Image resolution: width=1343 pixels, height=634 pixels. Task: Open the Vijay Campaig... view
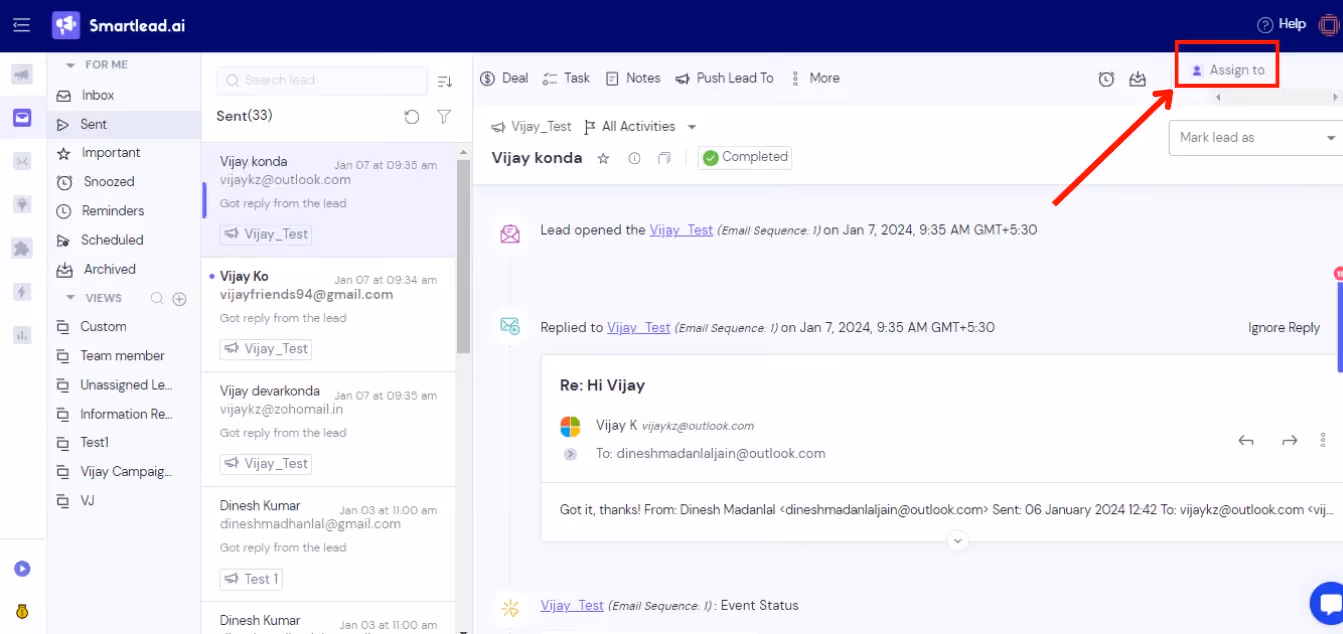(125, 471)
